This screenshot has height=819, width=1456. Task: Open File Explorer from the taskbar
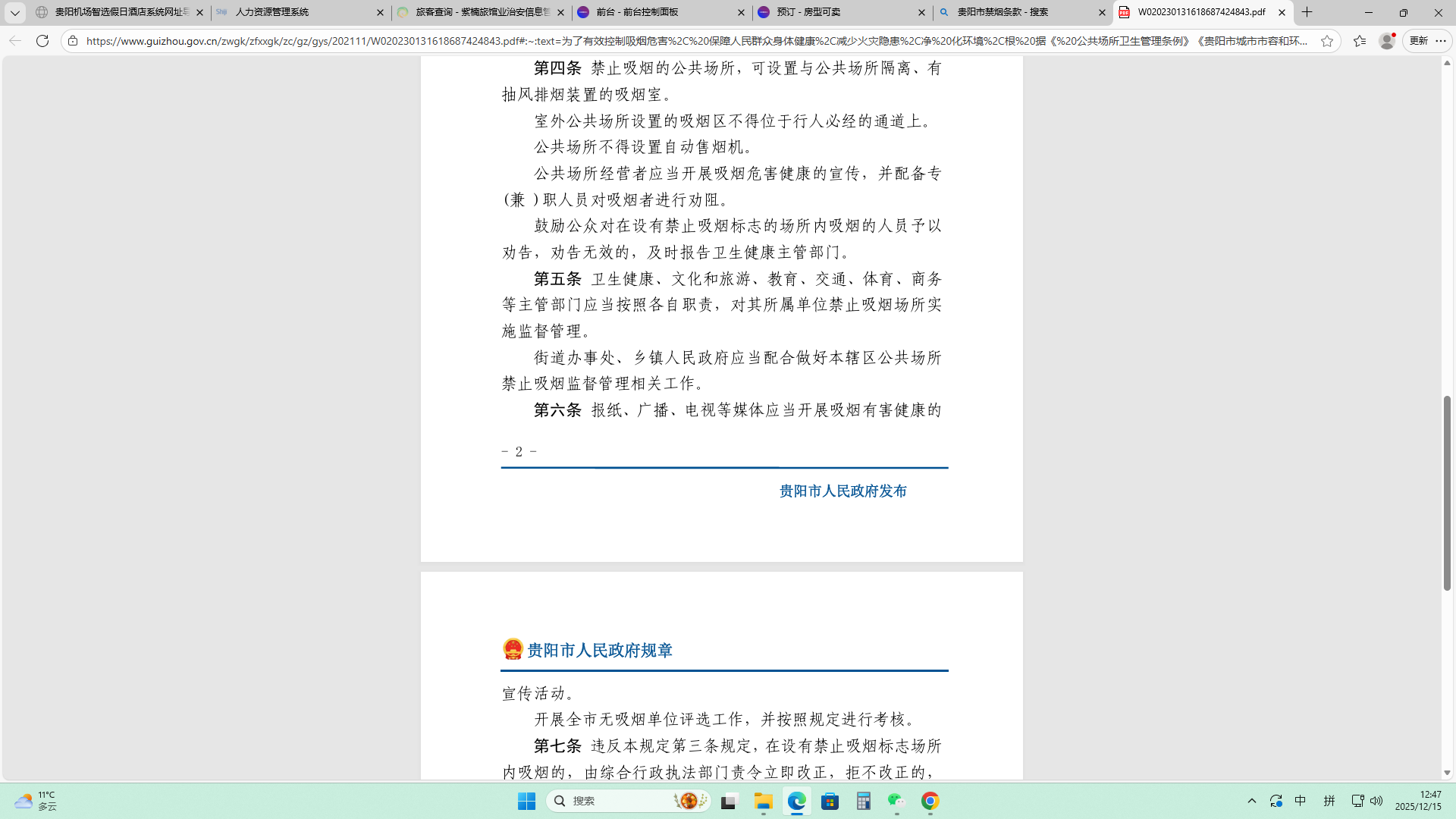(x=763, y=801)
